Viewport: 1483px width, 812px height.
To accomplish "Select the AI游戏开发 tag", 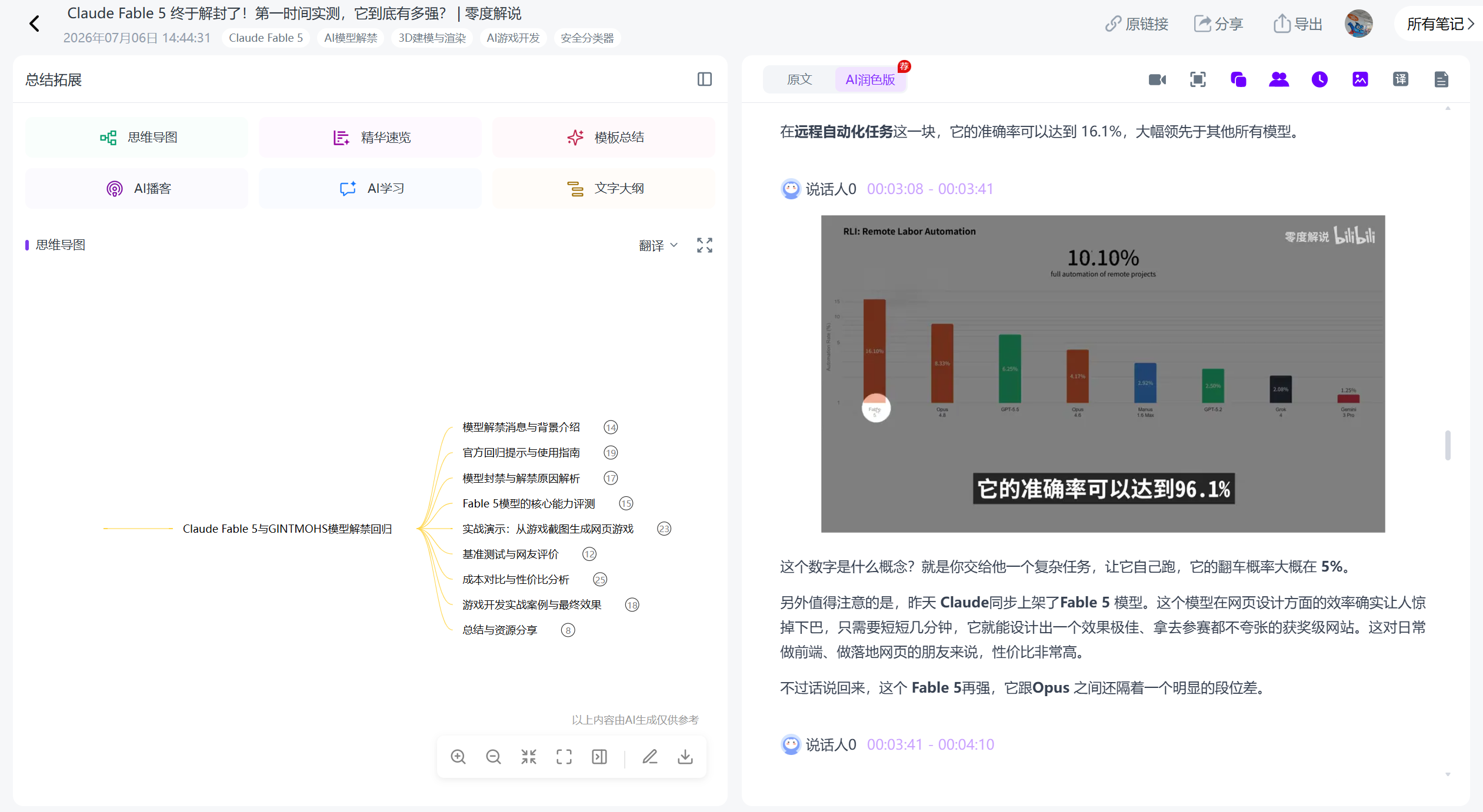I will coord(513,38).
